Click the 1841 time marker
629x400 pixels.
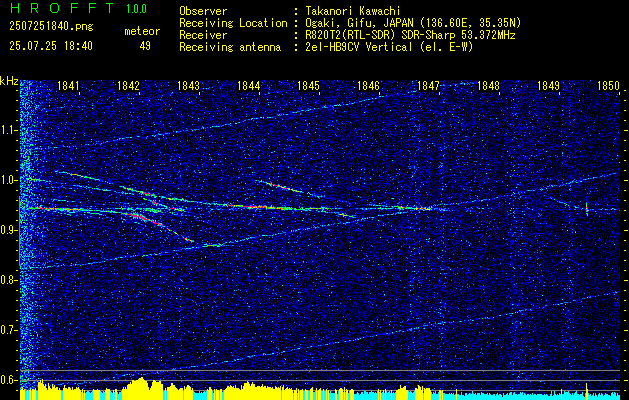(x=68, y=86)
